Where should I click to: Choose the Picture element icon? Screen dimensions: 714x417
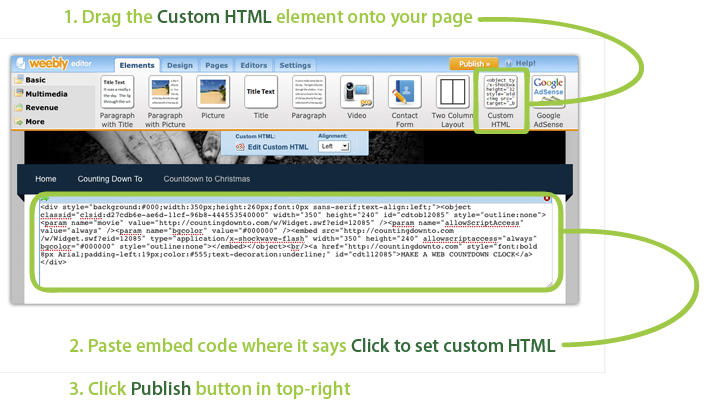[x=213, y=92]
